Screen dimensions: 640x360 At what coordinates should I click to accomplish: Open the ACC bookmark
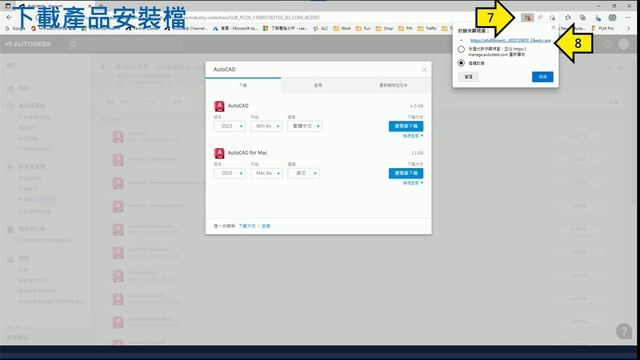pos(320,29)
